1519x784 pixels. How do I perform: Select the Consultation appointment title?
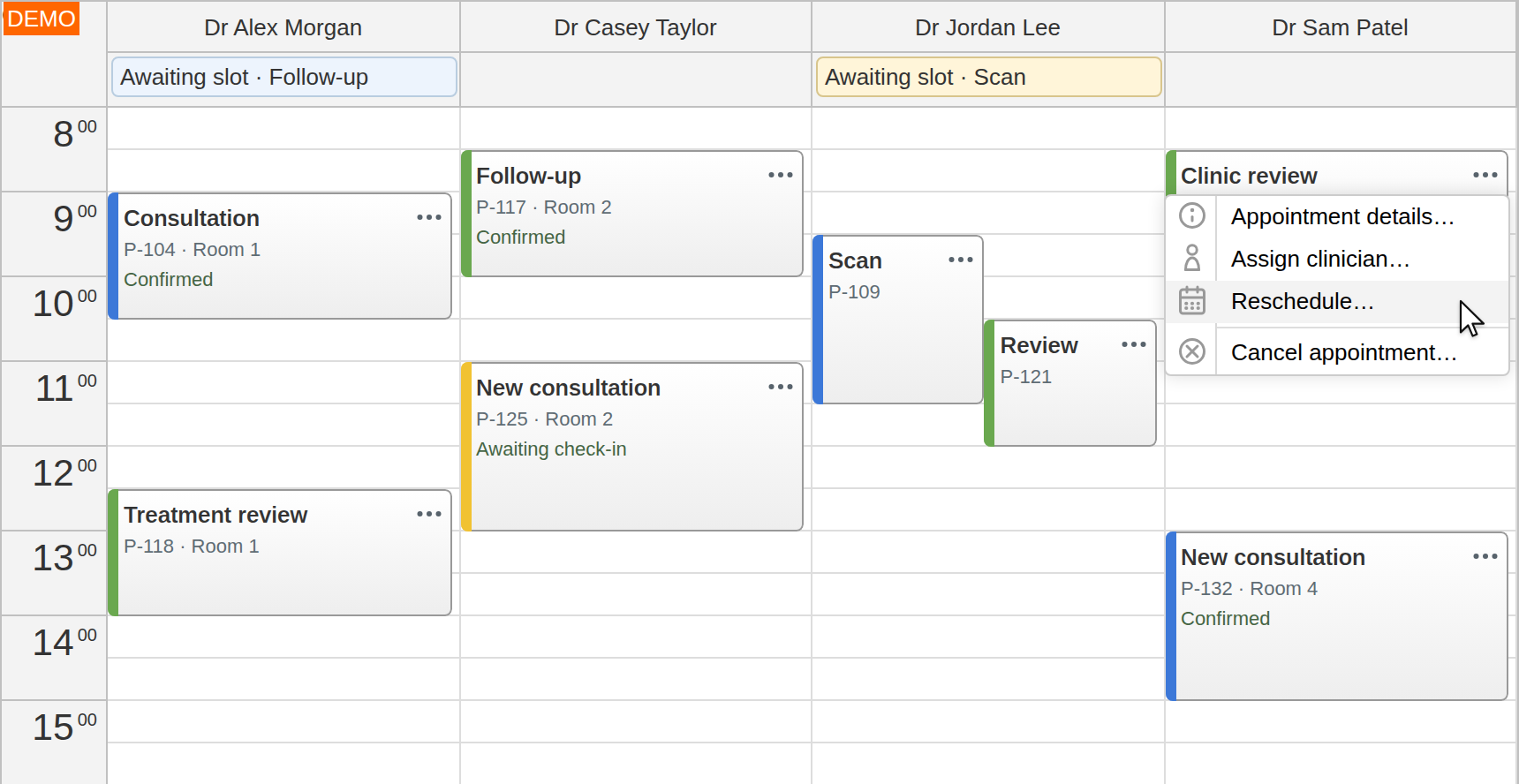(192, 218)
